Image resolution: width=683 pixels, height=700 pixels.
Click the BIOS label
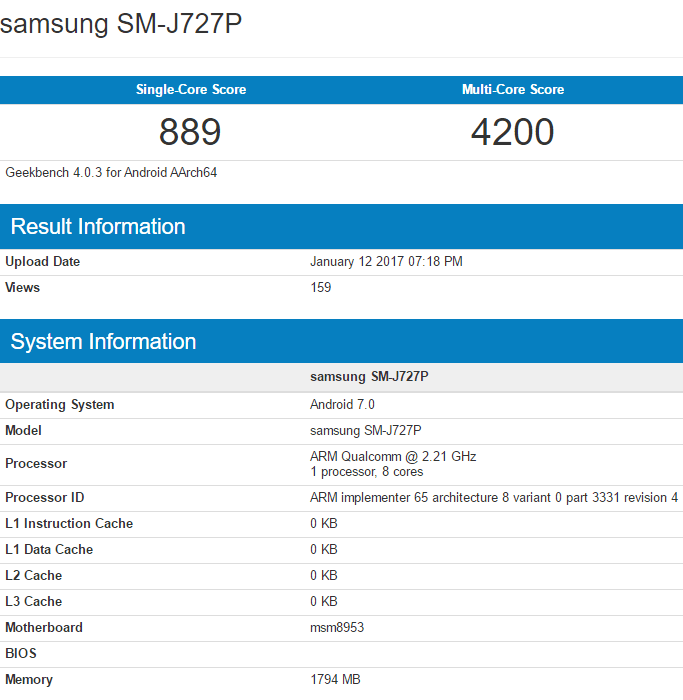(21, 653)
